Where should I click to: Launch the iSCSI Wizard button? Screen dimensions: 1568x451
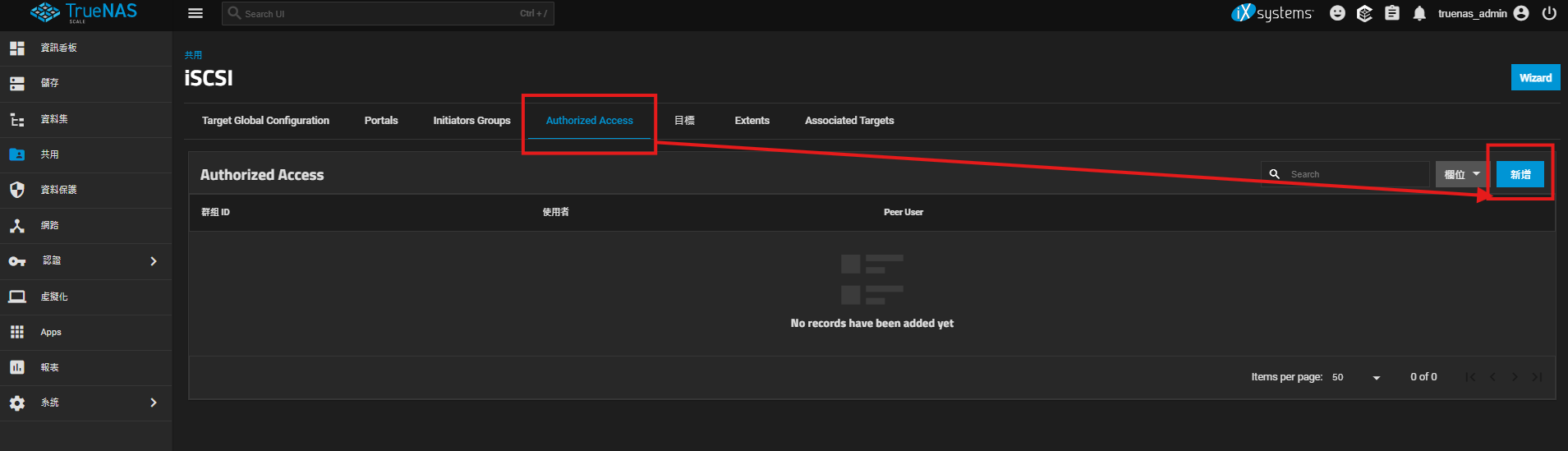pyautogui.click(x=1534, y=78)
